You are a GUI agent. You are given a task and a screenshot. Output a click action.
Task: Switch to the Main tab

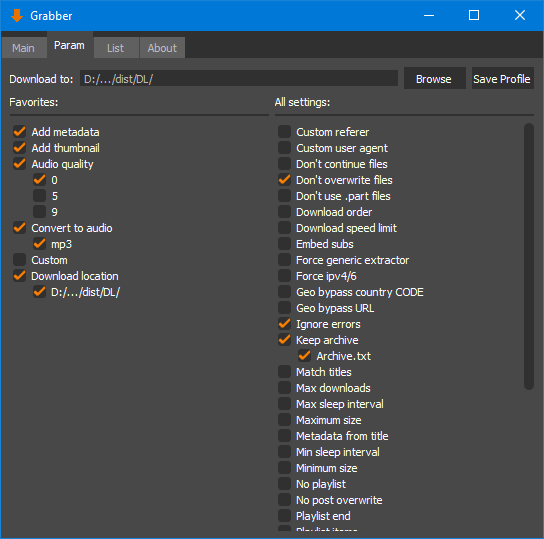(24, 48)
